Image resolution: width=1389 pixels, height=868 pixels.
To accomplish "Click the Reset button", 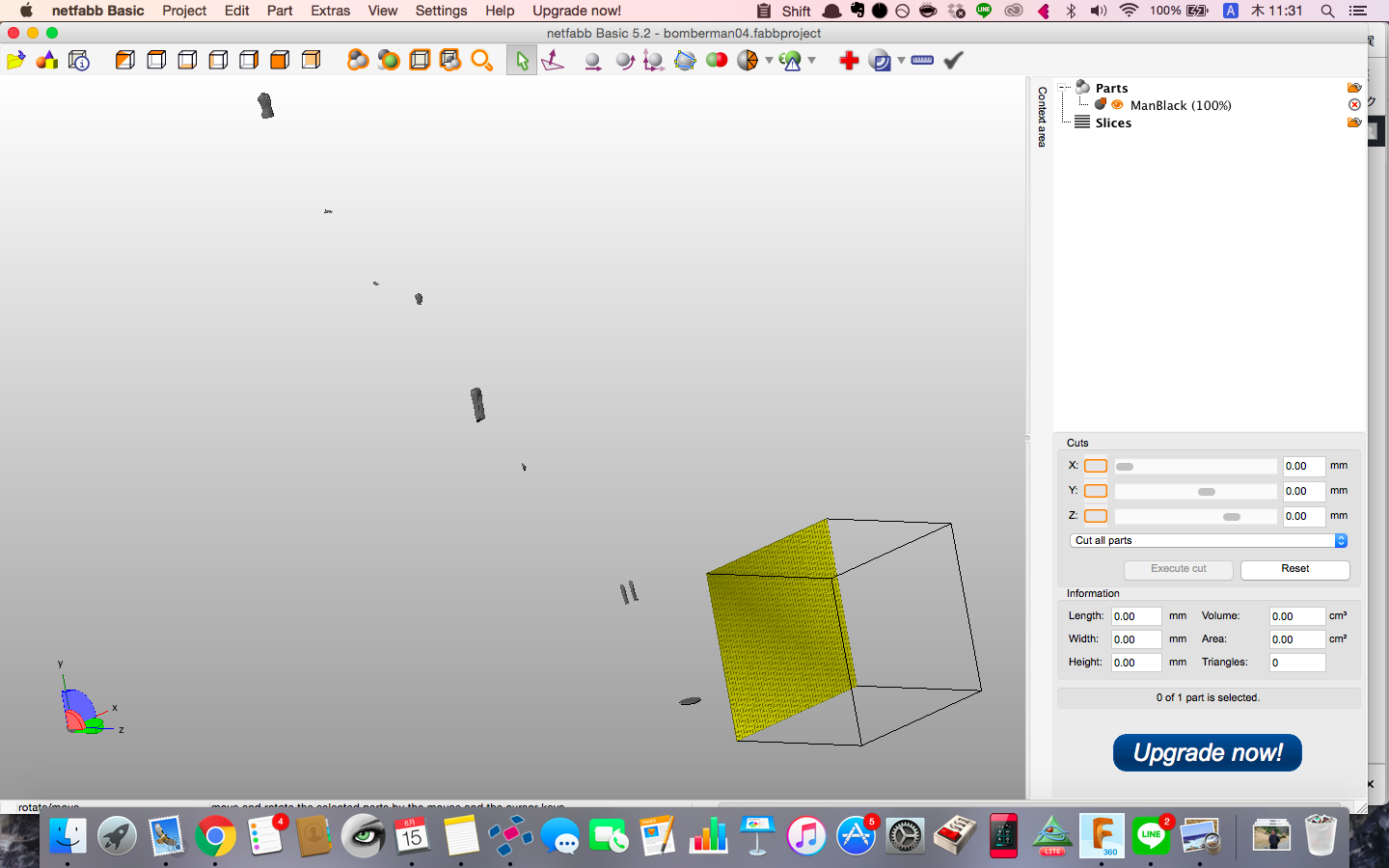I will coord(1294,569).
